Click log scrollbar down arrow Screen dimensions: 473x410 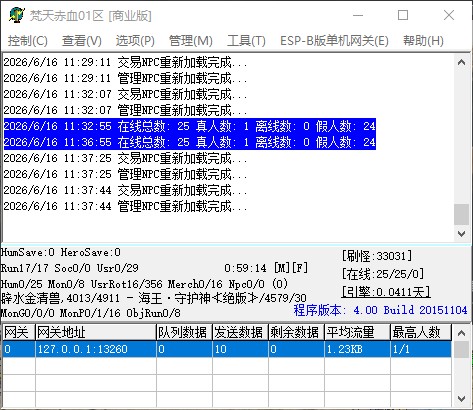(x=461, y=234)
